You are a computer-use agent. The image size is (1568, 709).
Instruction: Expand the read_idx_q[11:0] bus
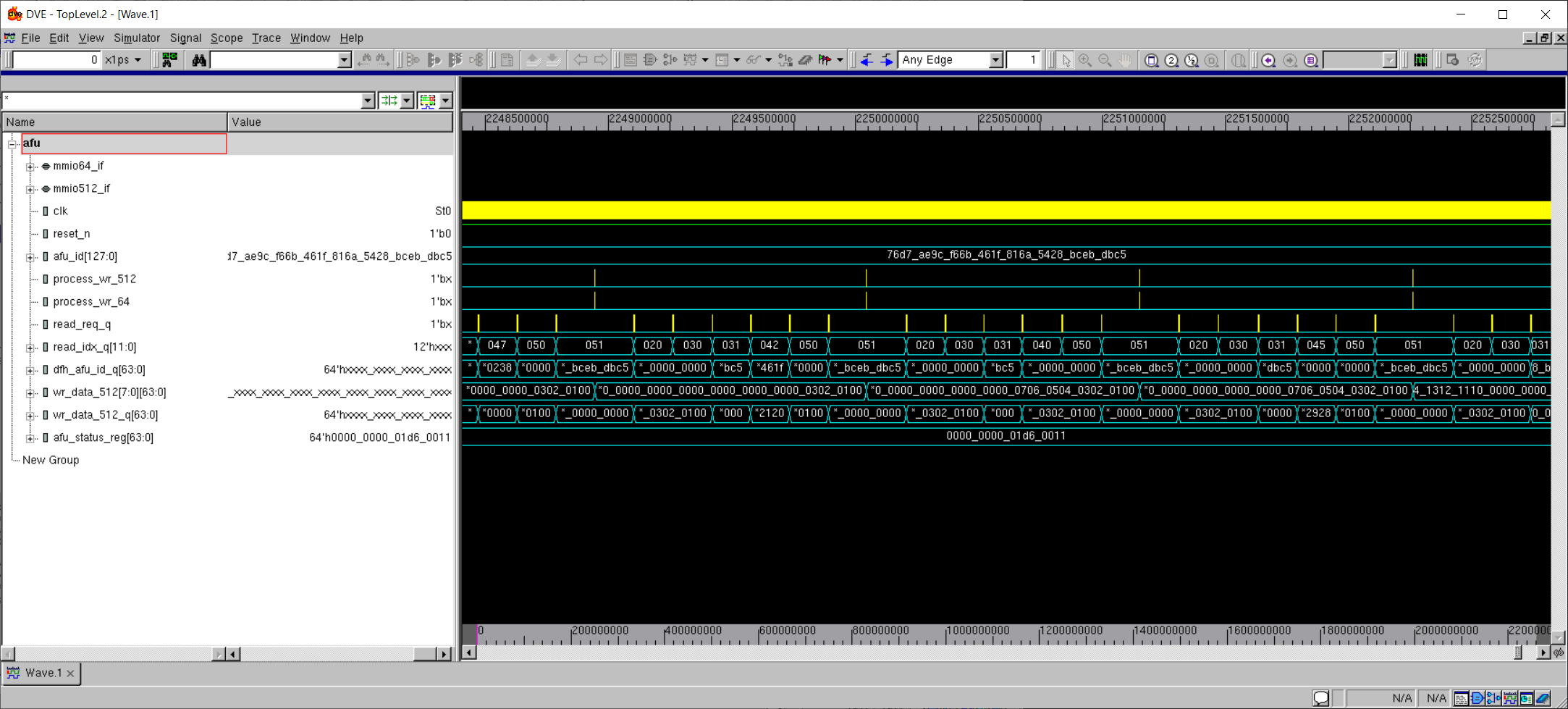[30, 348]
